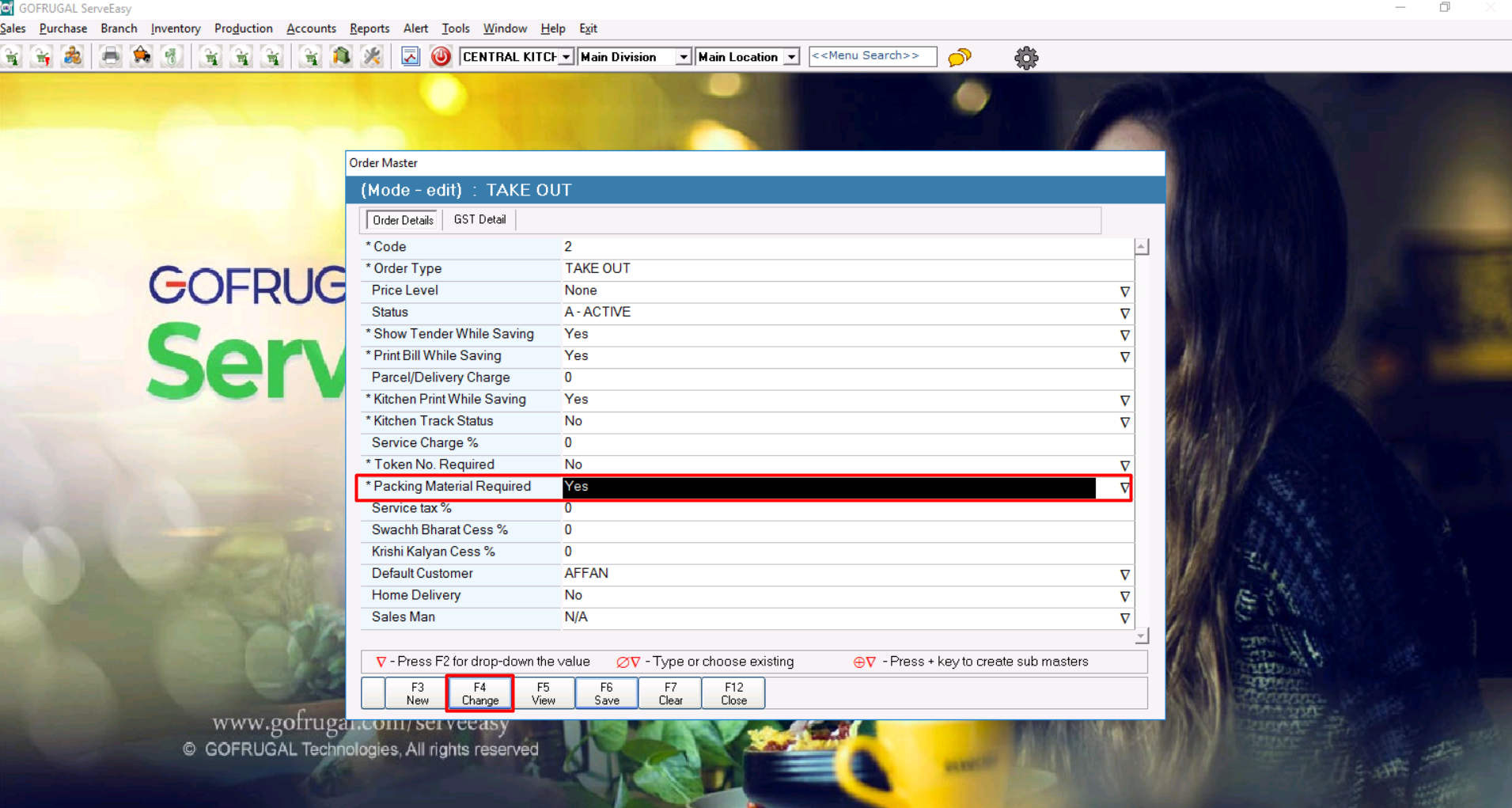The width and height of the screenshot is (1512, 808).
Task: Click the F5 View button
Action: click(x=544, y=693)
